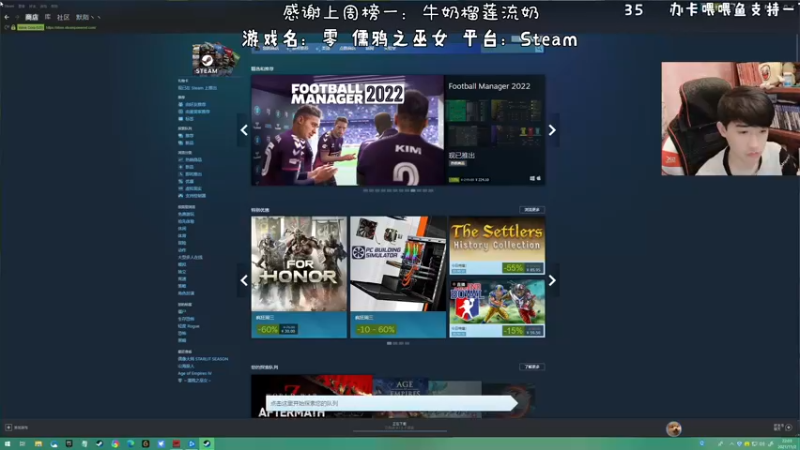Select the store search magnifier icon
The width and height of the screenshot is (800, 450).
click(539, 49)
